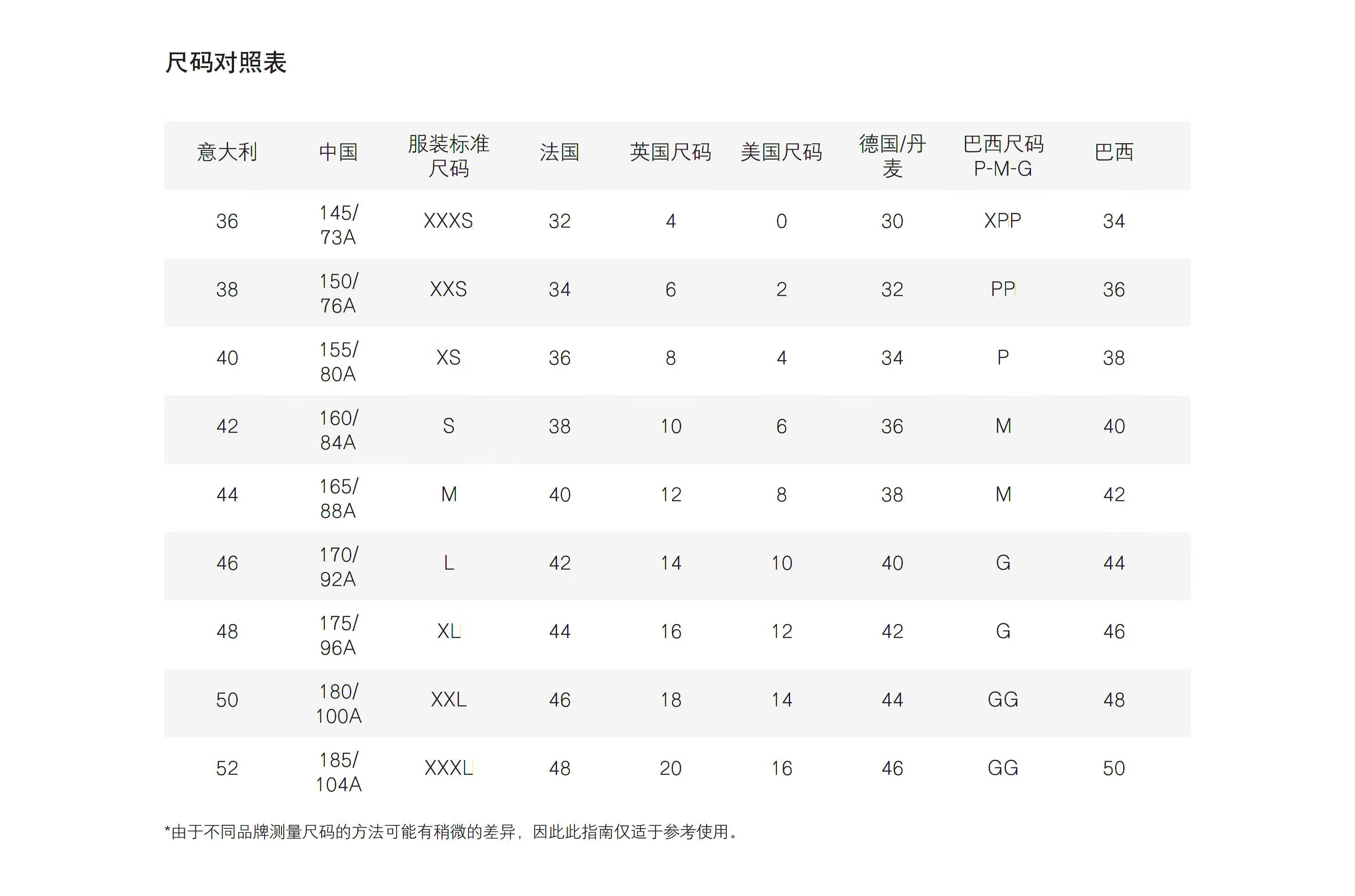The image size is (1355, 896).
Task: Click the 英国尺码 column header
Action: tap(671, 152)
